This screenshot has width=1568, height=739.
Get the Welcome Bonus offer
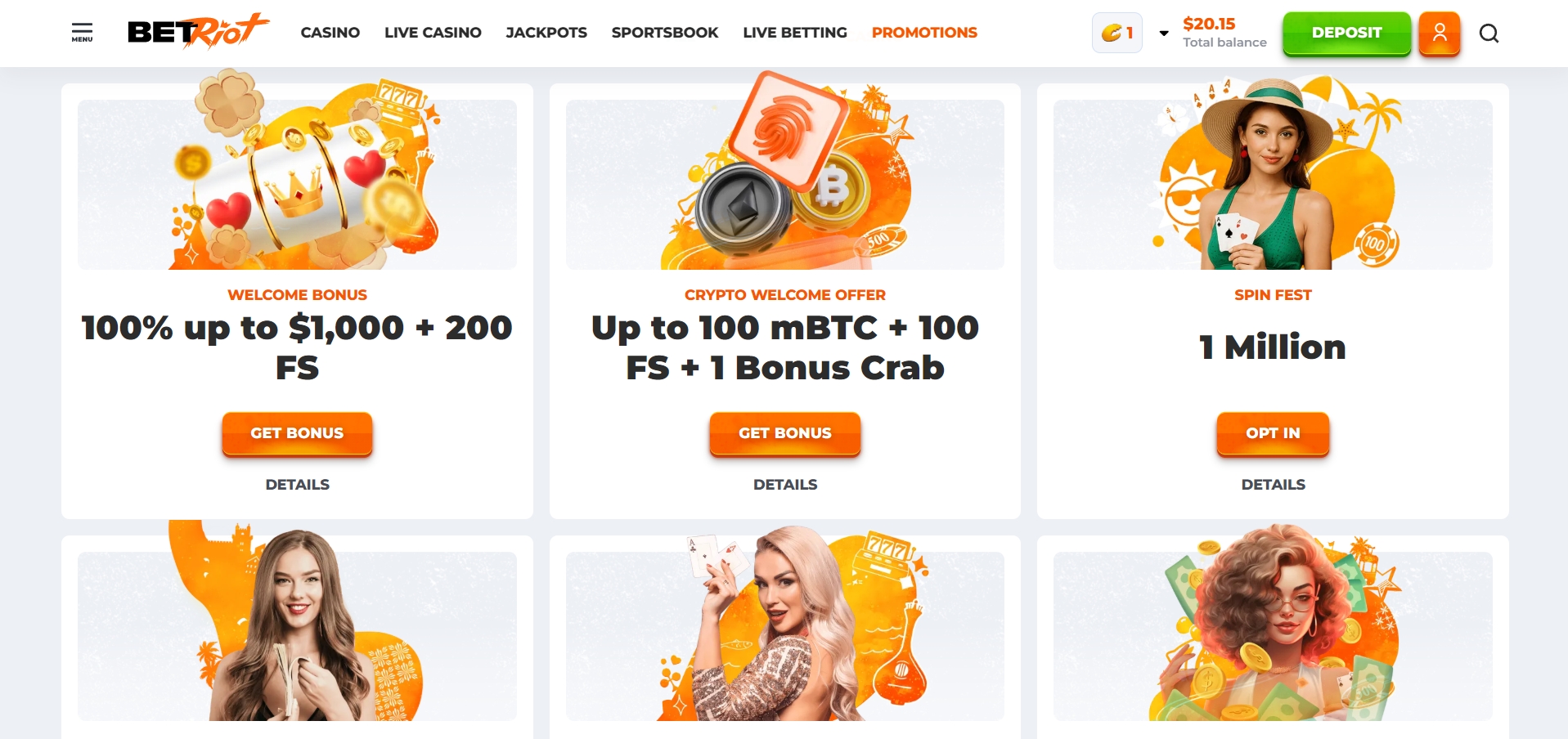coord(297,433)
